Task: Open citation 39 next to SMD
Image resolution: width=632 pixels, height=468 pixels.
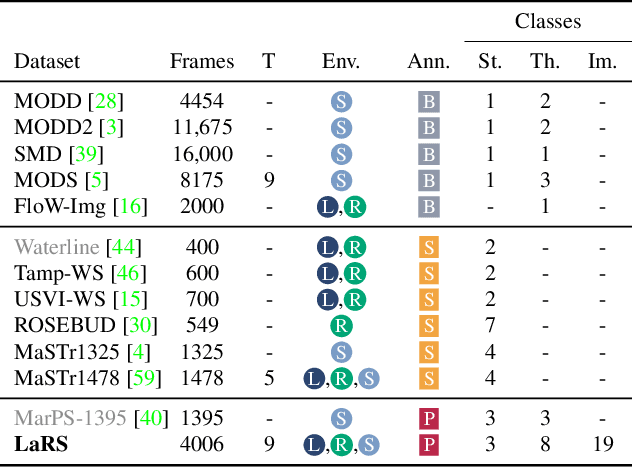Action: point(86,154)
